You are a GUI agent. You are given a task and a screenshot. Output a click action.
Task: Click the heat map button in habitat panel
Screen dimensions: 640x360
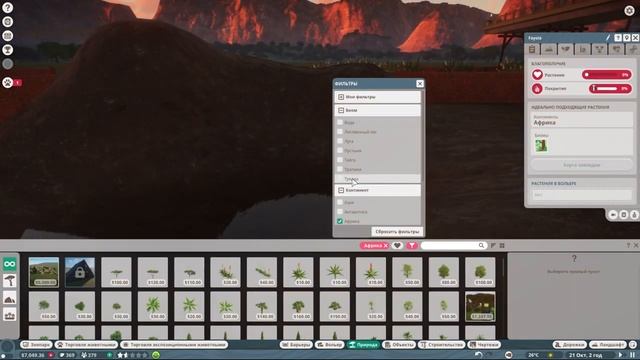tap(582, 165)
